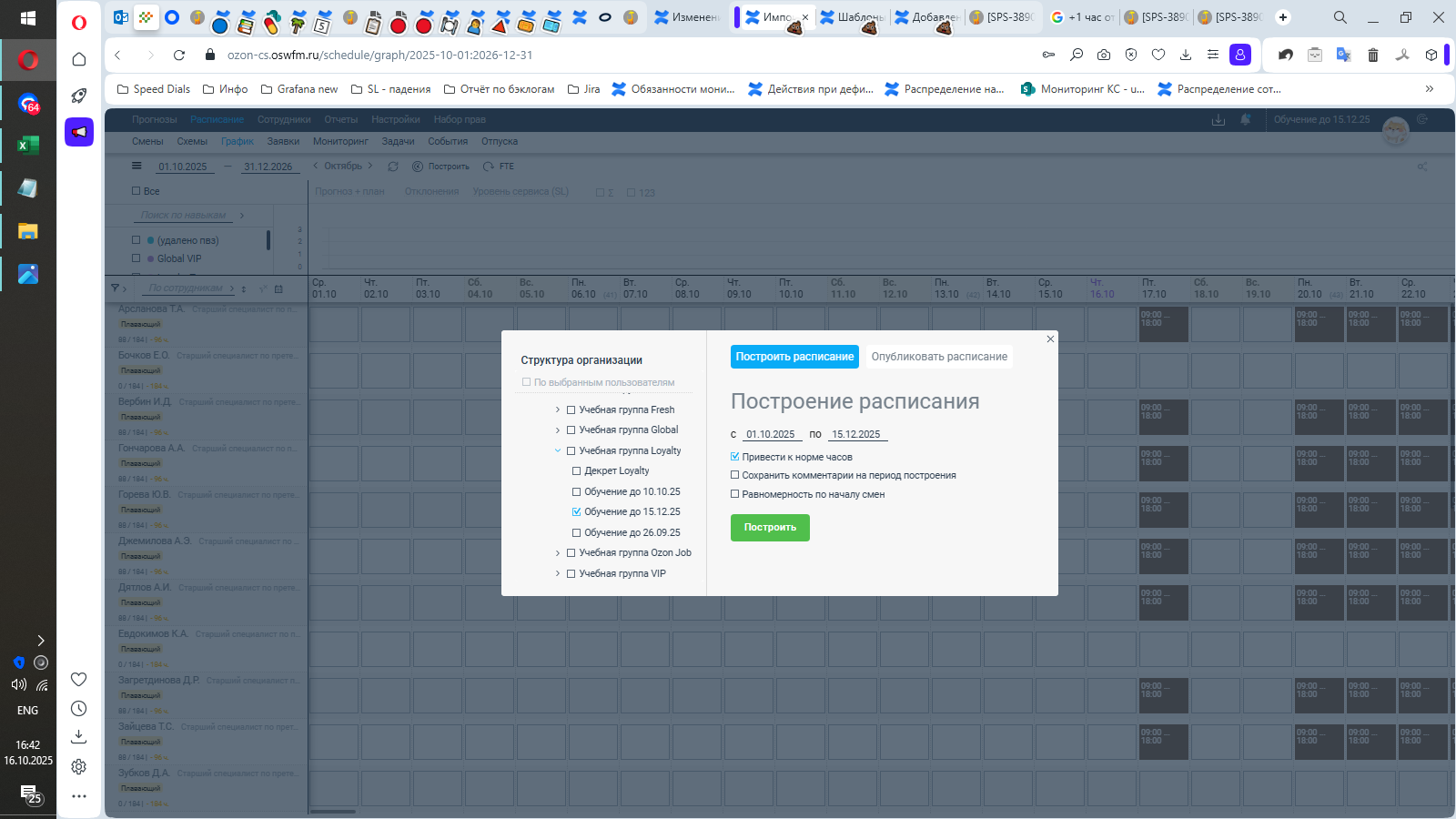Open the Действия при дефи... bookmark

811,89
